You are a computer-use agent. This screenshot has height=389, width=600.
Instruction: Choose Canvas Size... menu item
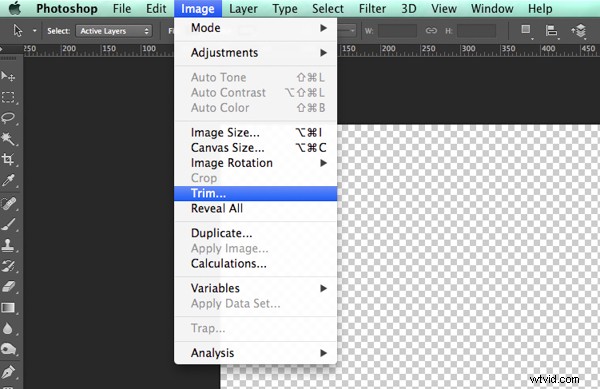coord(256,148)
